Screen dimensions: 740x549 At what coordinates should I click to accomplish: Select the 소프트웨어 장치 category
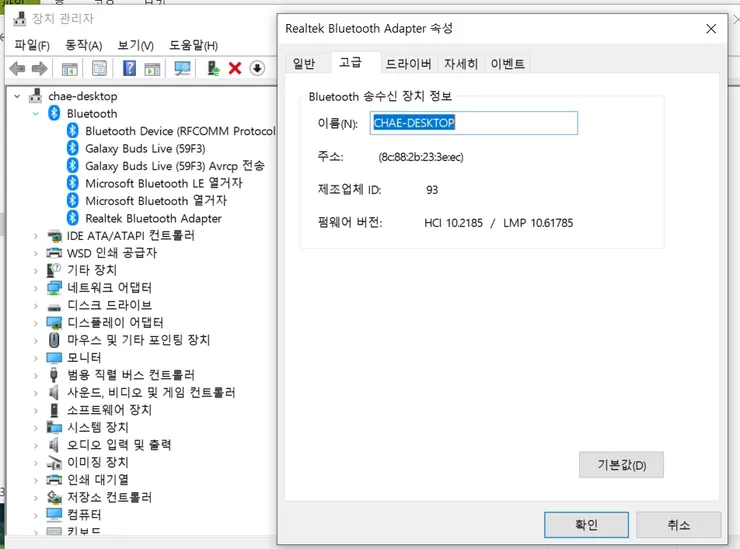(x=109, y=410)
